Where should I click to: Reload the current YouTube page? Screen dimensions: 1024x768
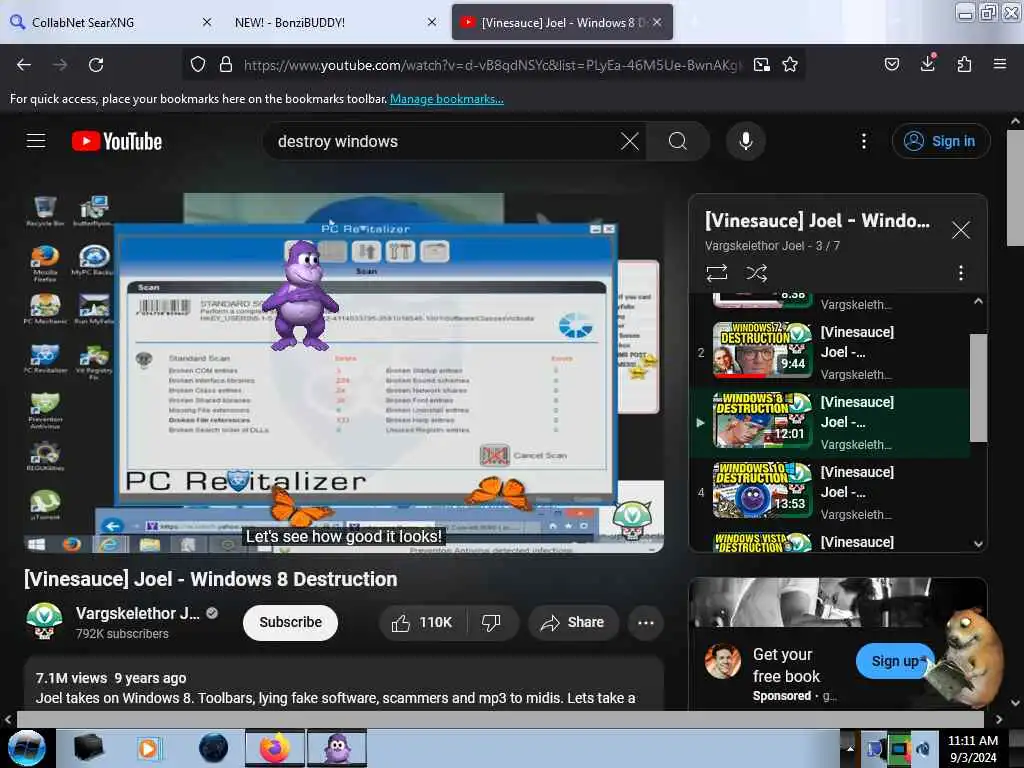(96, 65)
